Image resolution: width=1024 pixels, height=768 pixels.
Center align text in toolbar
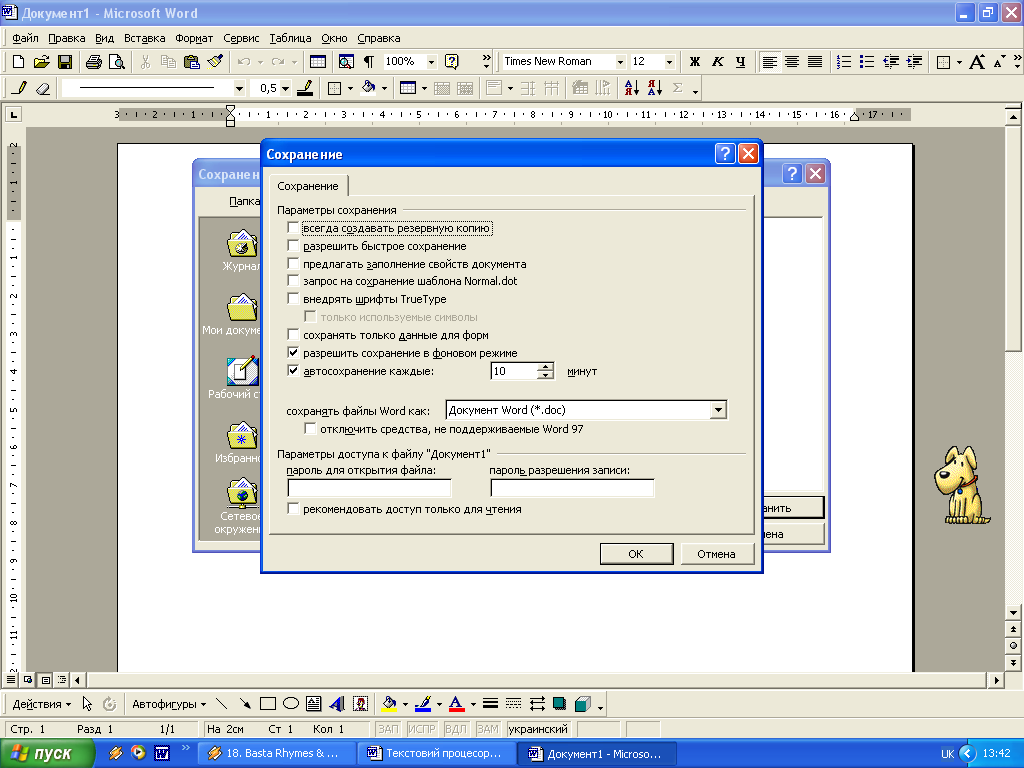pos(792,61)
